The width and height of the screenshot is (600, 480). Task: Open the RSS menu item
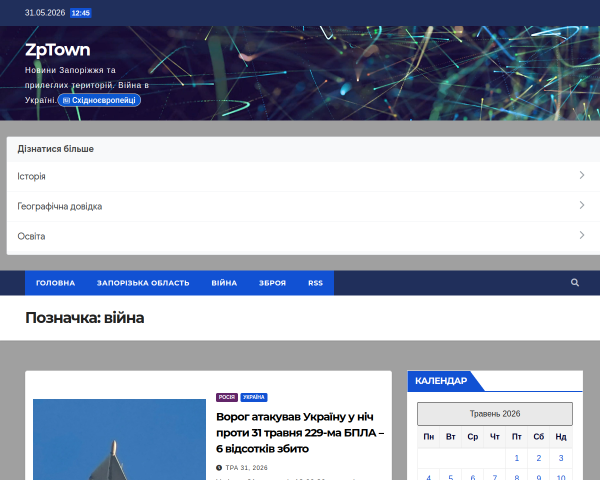(x=315, y=283)
